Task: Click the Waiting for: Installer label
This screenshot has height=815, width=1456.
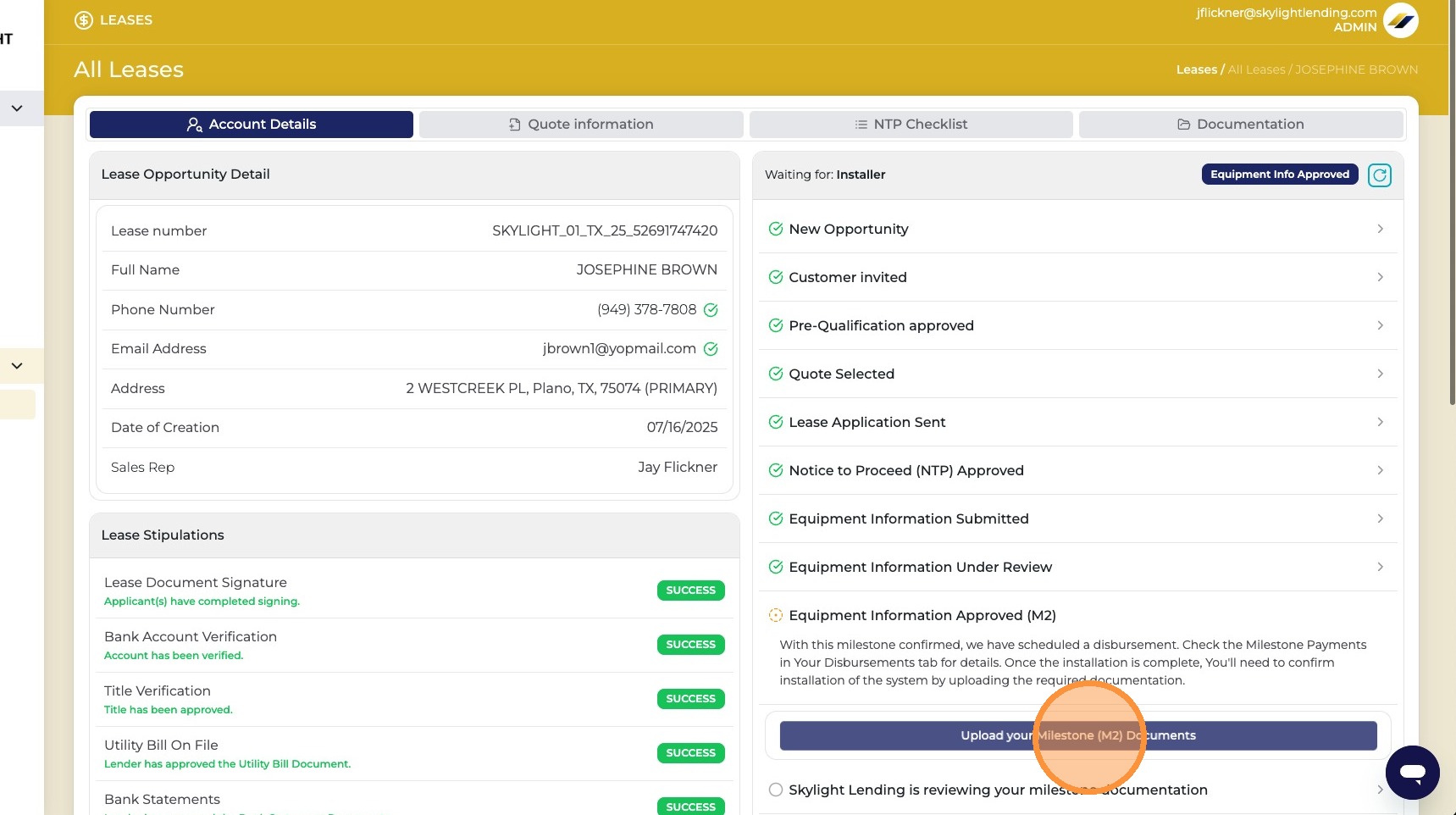Action: tap(825, 175)
